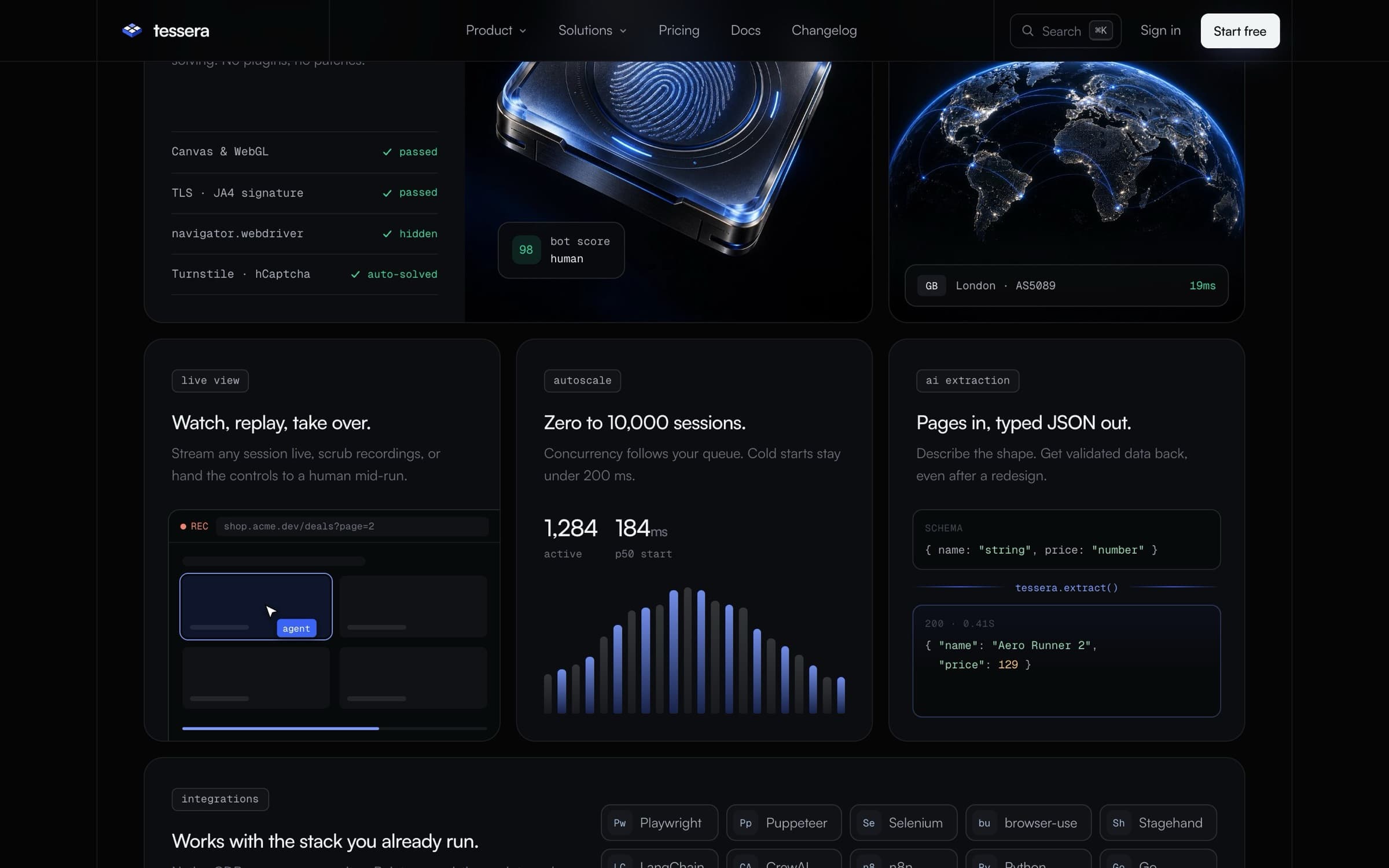Click the Sh Stagehand badge icon
The image size is (1389, 868).
1119,823
